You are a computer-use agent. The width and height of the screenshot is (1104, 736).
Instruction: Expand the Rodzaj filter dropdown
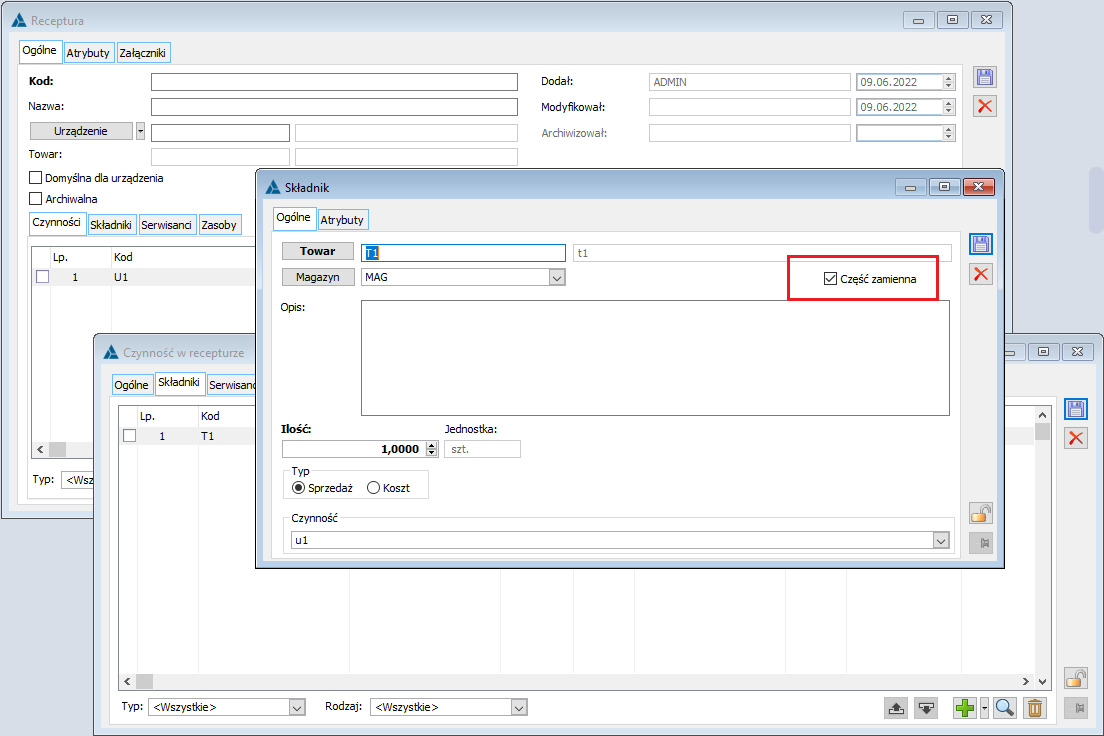coord(519,707)
